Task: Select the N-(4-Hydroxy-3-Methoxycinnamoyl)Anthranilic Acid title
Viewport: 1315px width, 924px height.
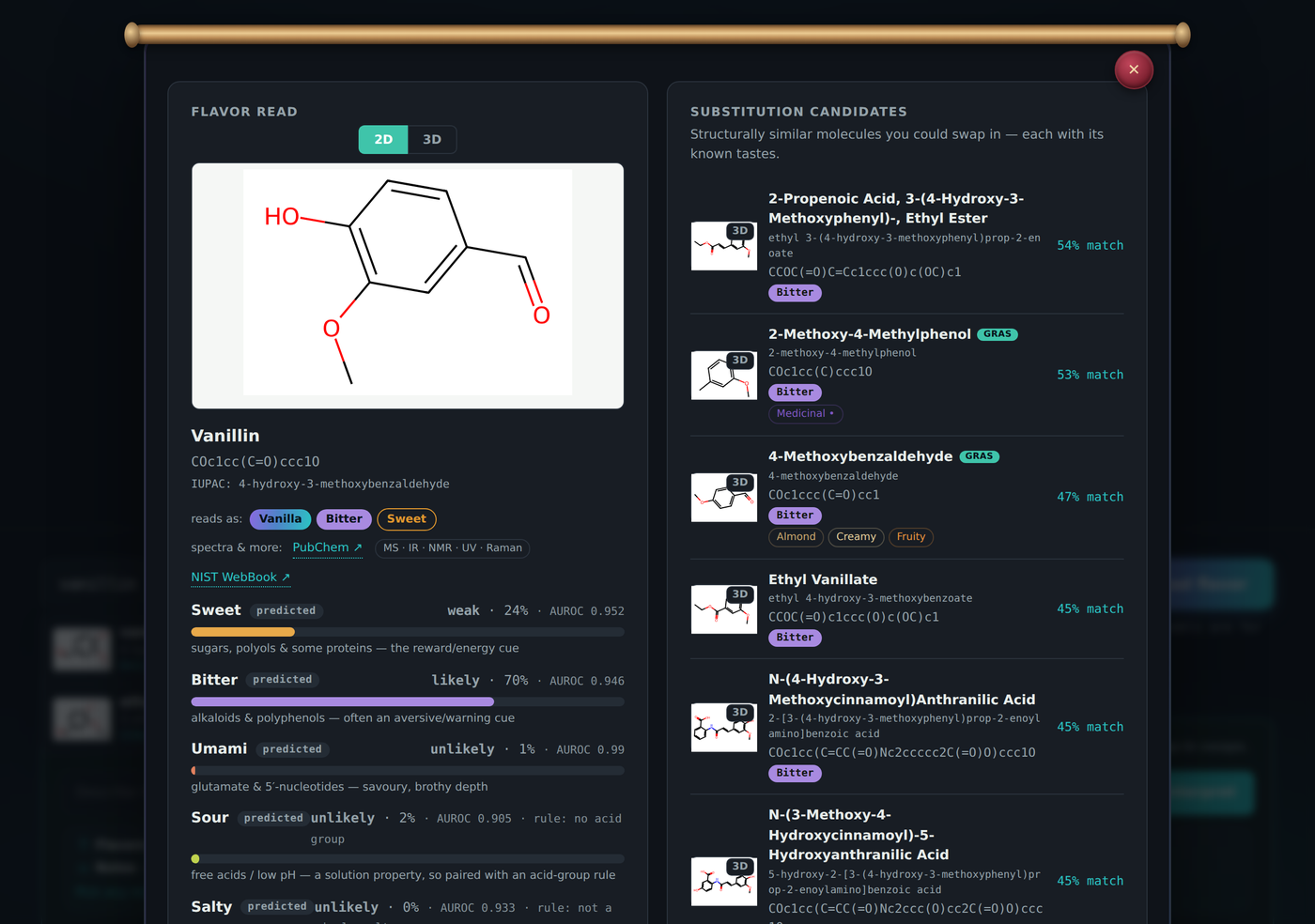Action: click(902, 689)
